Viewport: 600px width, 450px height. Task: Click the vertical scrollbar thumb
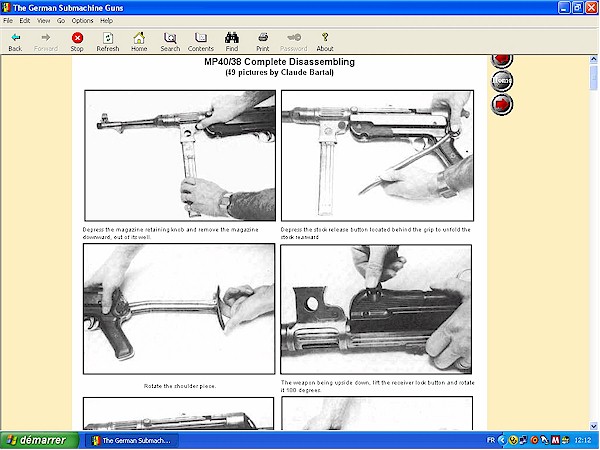tap(593, 78)
